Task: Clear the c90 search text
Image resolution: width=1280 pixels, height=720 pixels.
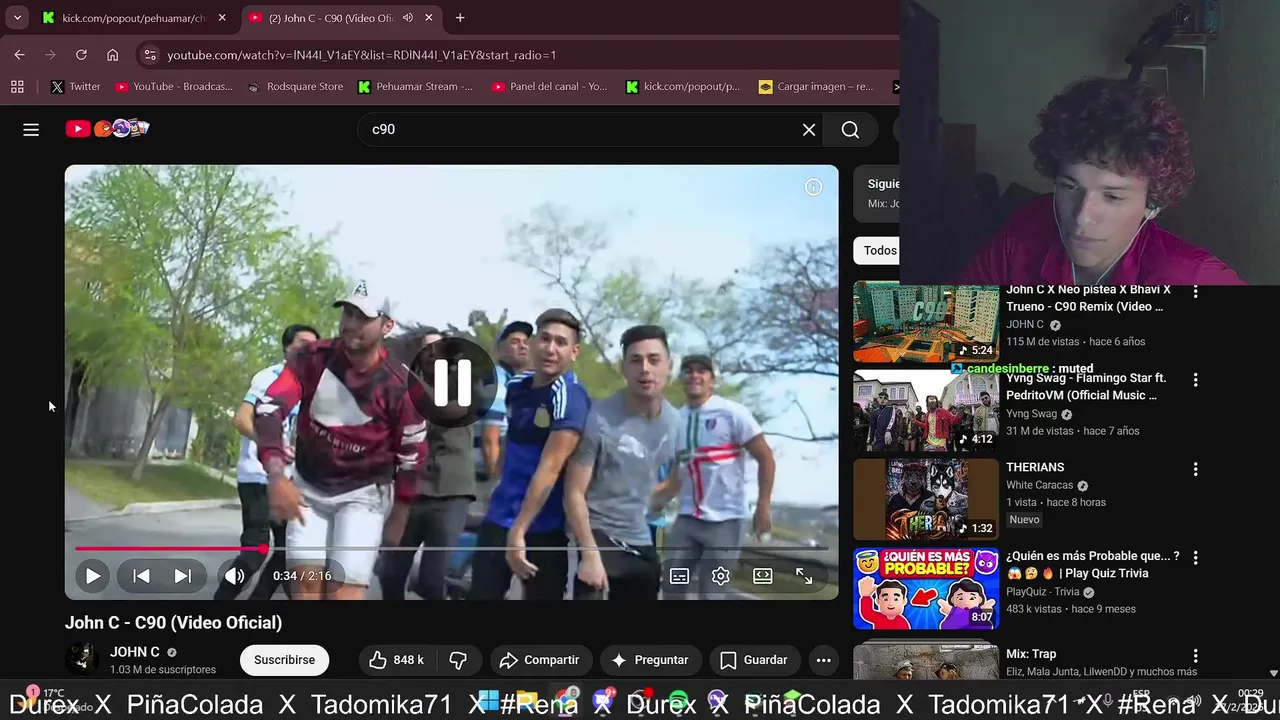Action: coord(809,129)
